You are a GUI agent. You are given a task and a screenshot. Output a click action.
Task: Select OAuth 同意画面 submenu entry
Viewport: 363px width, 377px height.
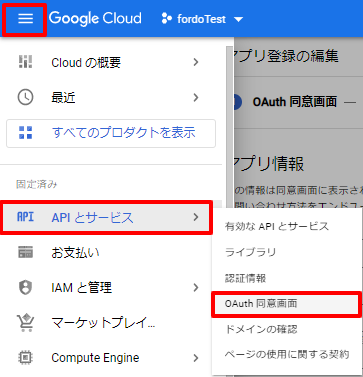287,304
